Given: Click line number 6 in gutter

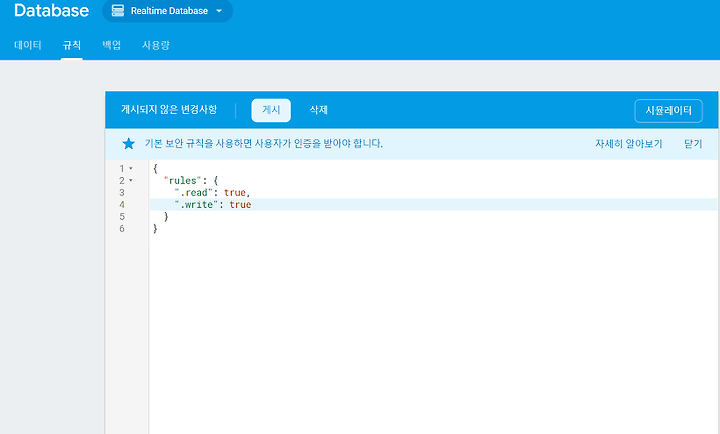Looking at the screenshot, I should click(122, 228).
